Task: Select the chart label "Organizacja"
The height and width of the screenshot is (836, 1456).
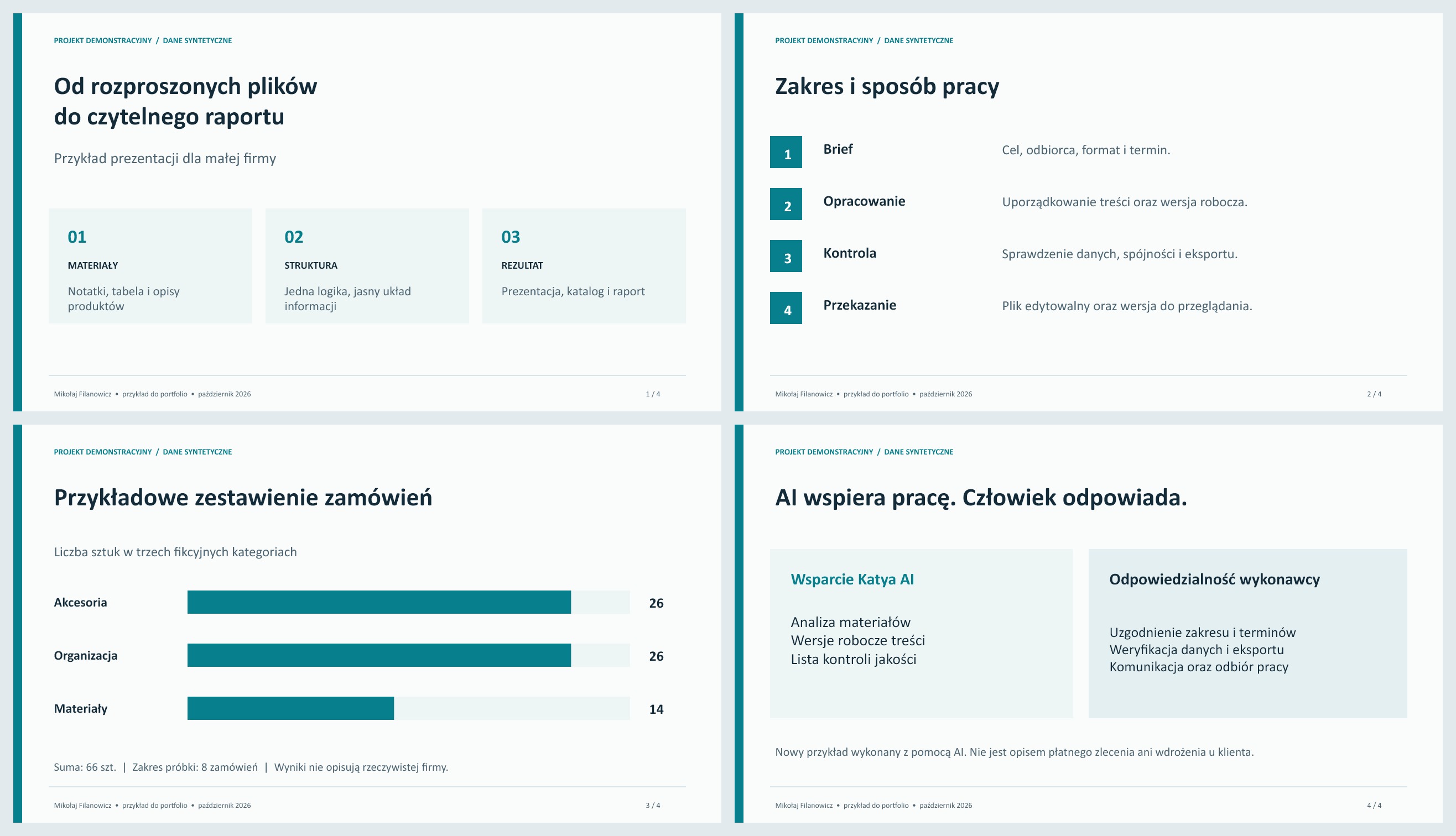Action: coord(86,656)
